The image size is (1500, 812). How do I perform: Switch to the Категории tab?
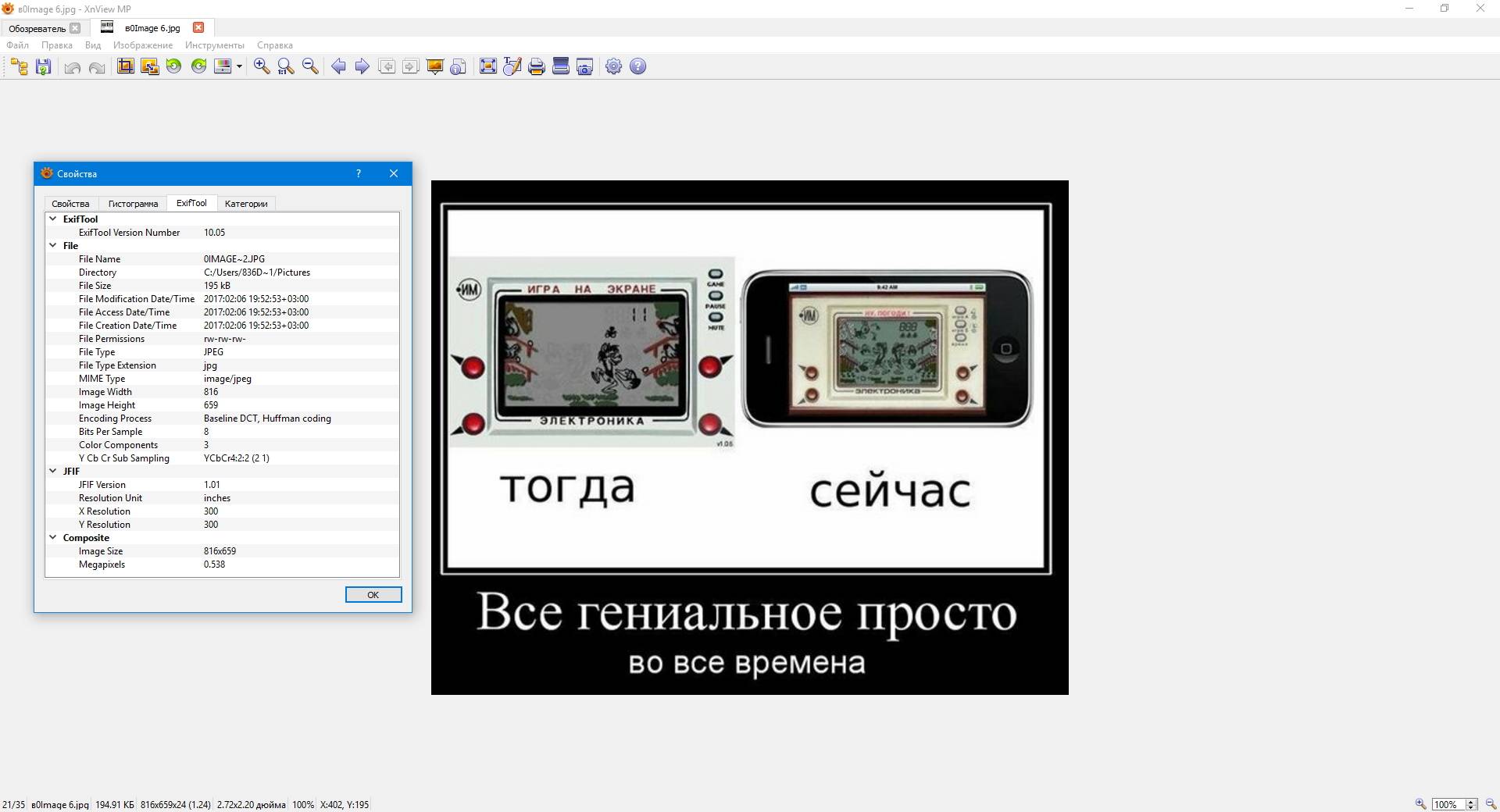tap(246, 204)
